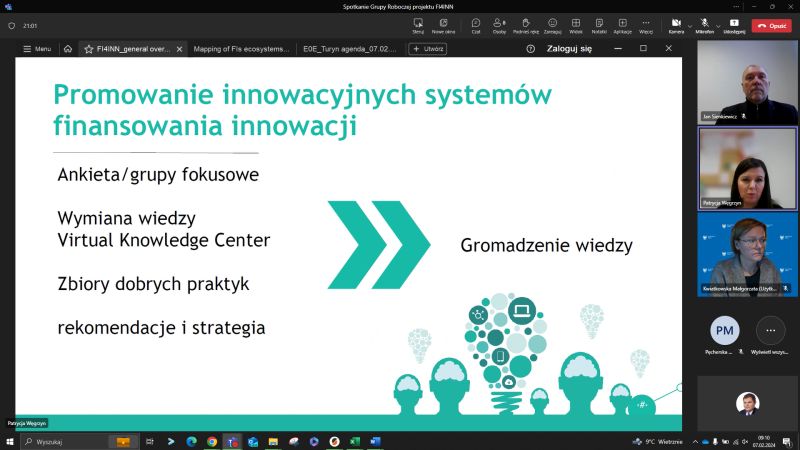Open shared content in Nowe okno
This screenshot has height=450, width=800.
click(x=443, y=26)
